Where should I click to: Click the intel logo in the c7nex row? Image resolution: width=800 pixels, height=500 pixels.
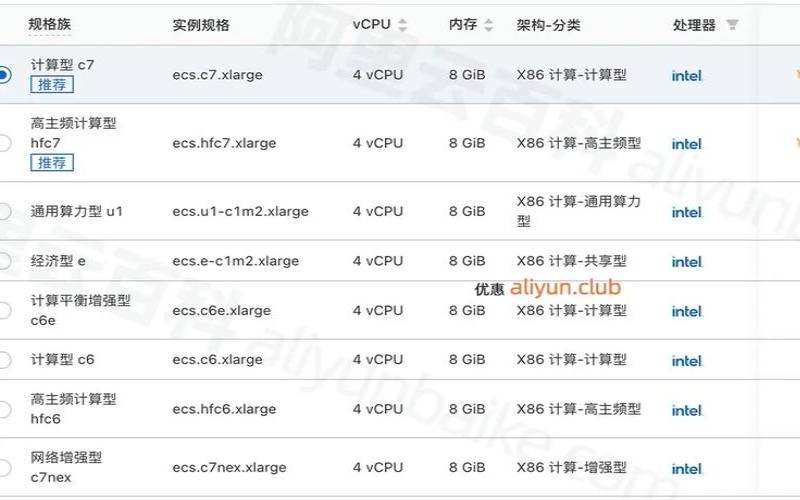tap(687, 468)
